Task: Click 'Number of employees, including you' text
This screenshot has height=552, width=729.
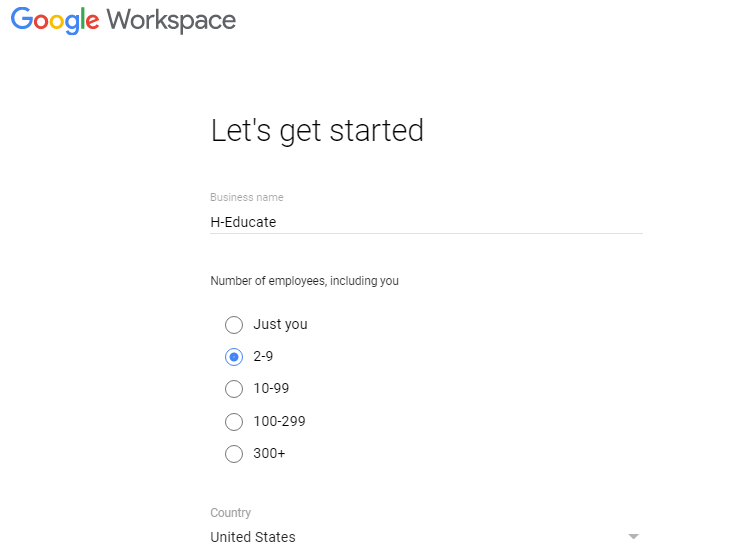Action: [x=304, y=281]
